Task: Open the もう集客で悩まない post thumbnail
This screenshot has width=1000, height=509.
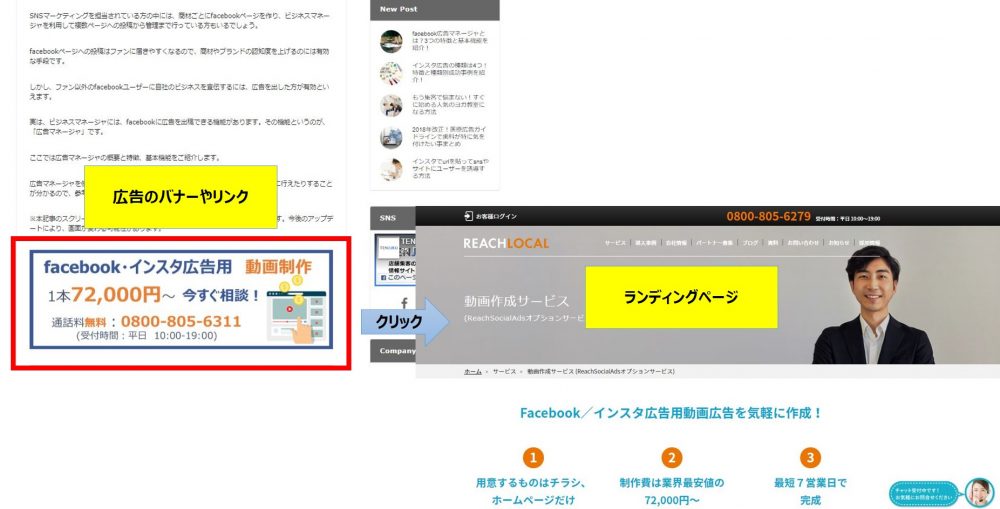Action: (x=391, y=105)
